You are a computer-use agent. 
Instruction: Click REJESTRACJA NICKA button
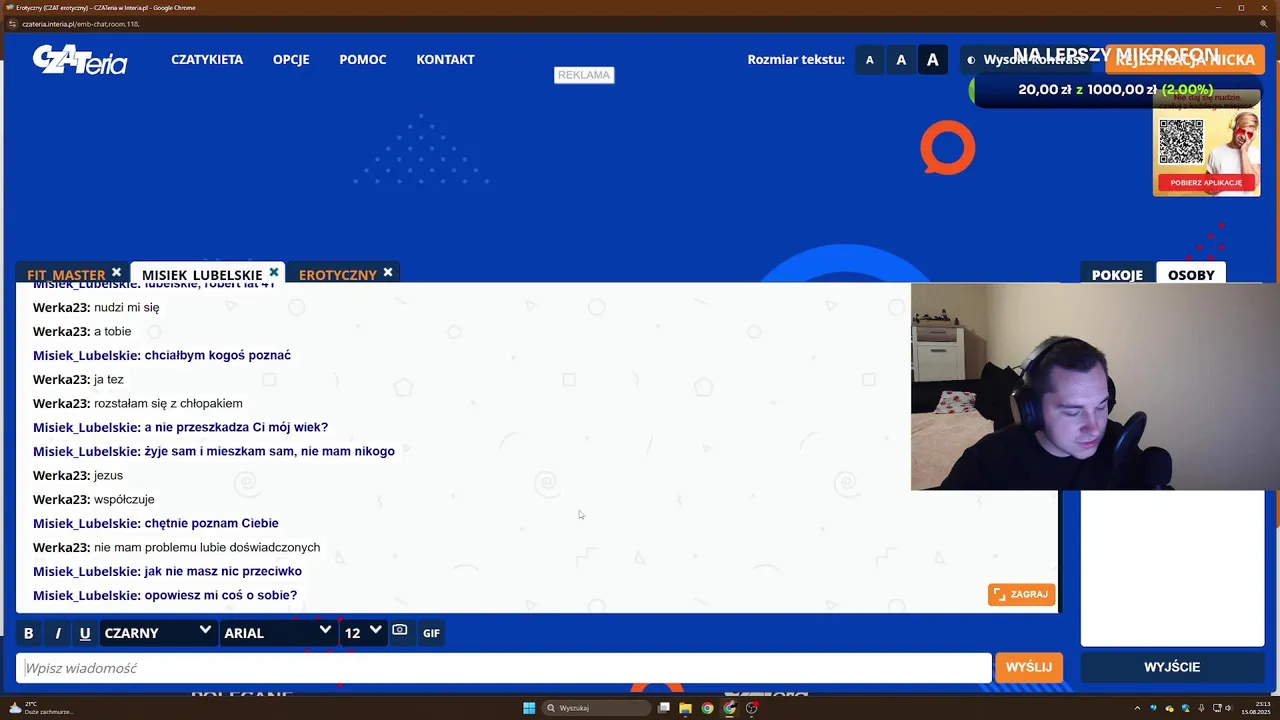[1184, 60]
